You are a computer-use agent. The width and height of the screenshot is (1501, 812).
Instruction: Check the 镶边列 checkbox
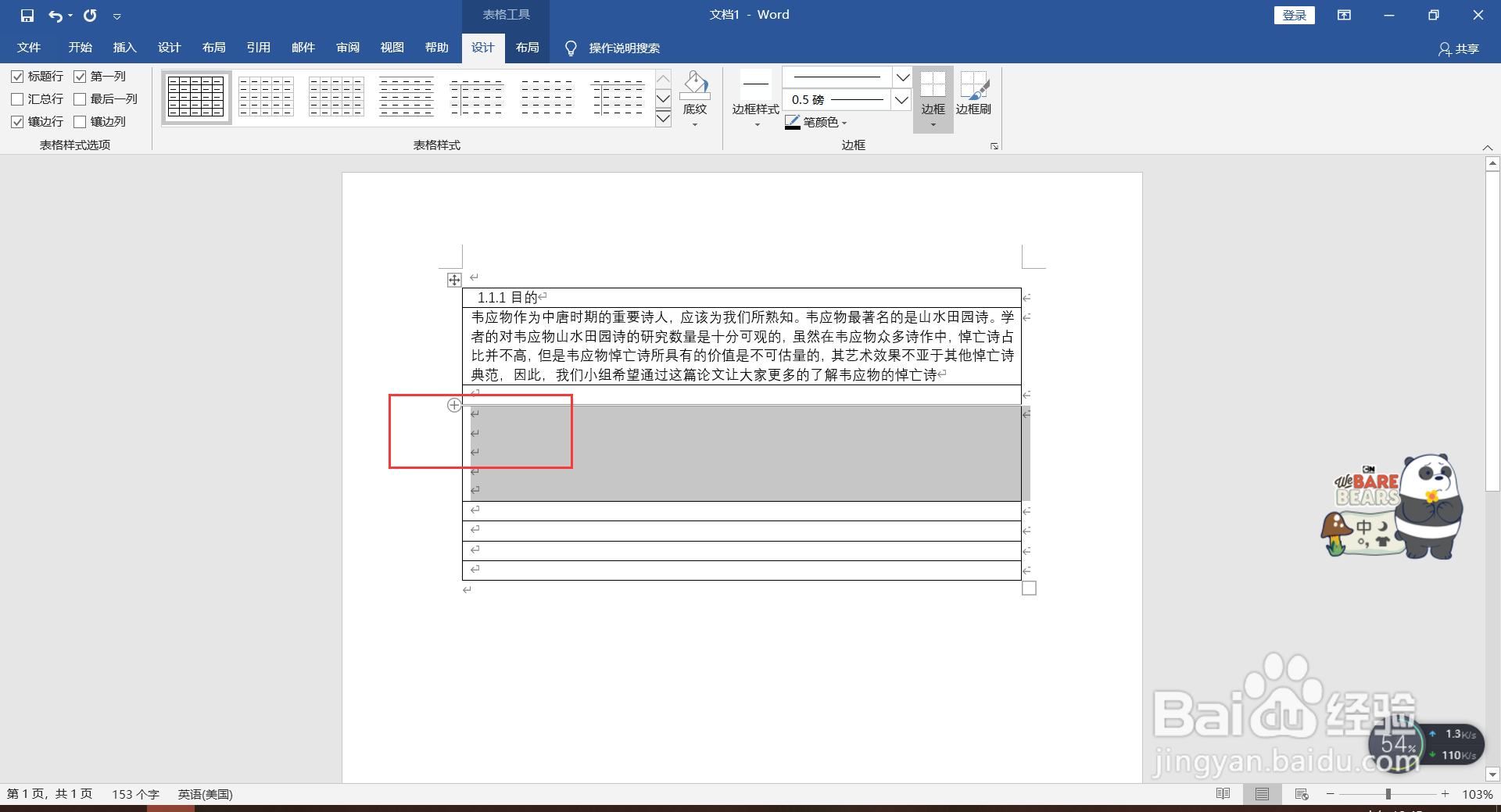[x=80, y=122]
